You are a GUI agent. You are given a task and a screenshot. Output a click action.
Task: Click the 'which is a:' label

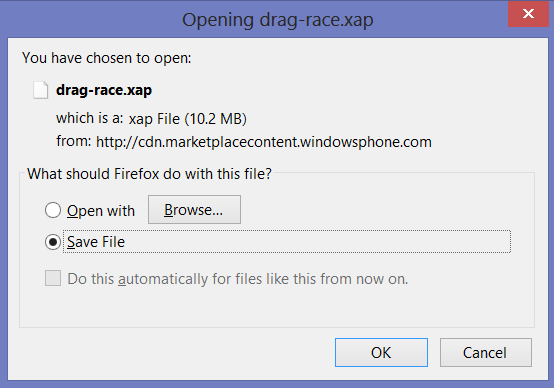point(89,118)
